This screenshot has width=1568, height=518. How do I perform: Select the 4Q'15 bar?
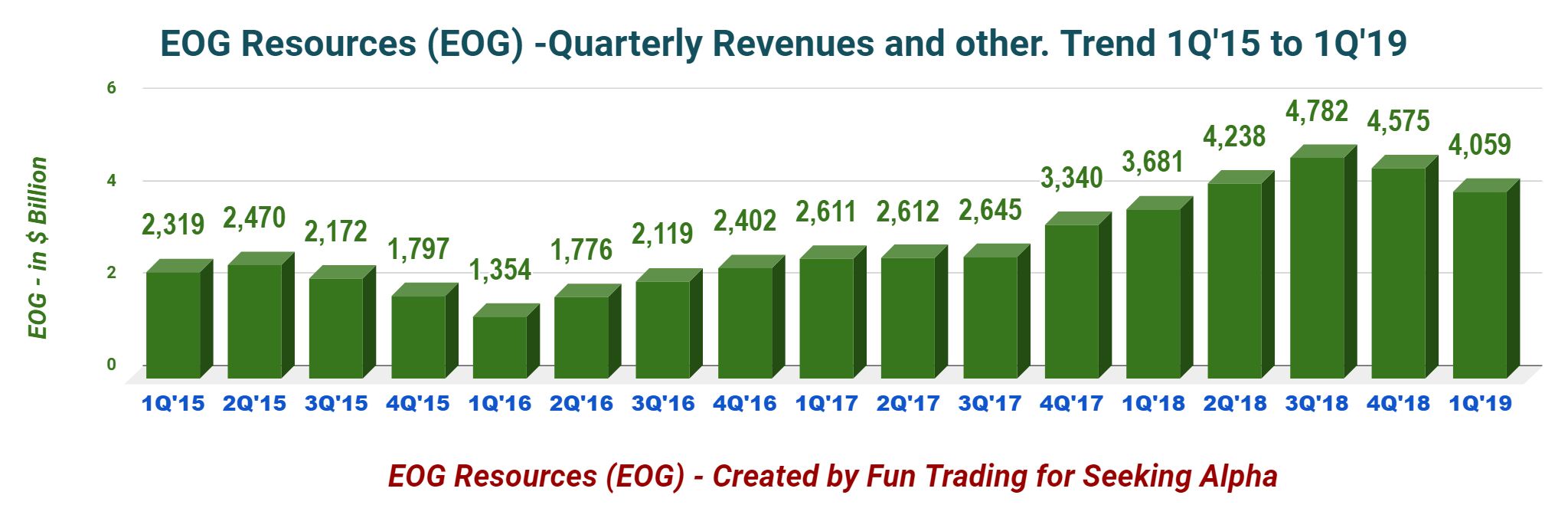pyautogui.click(x=424, y=330)
